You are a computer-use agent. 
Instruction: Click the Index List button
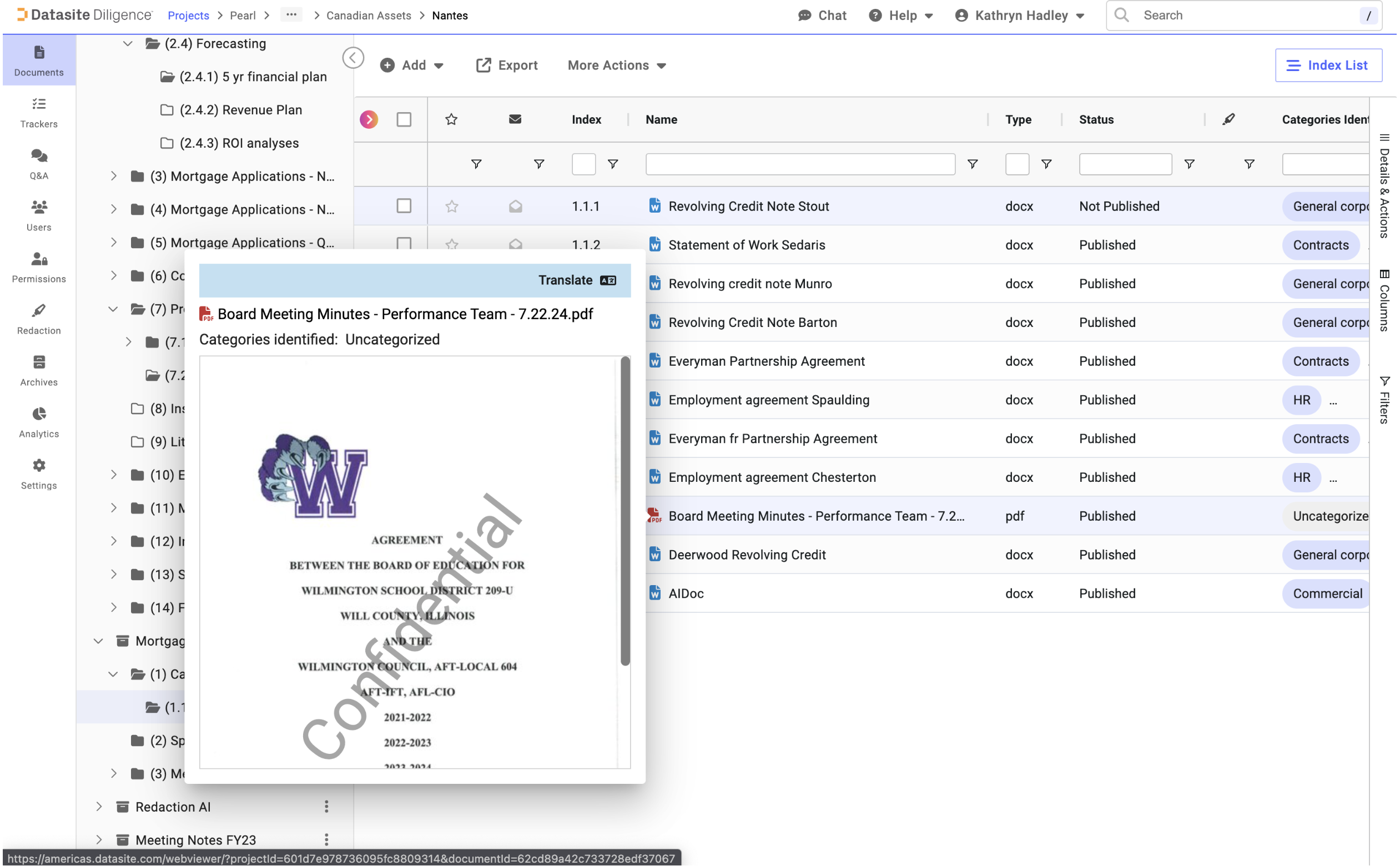[x=1328, y=66]
